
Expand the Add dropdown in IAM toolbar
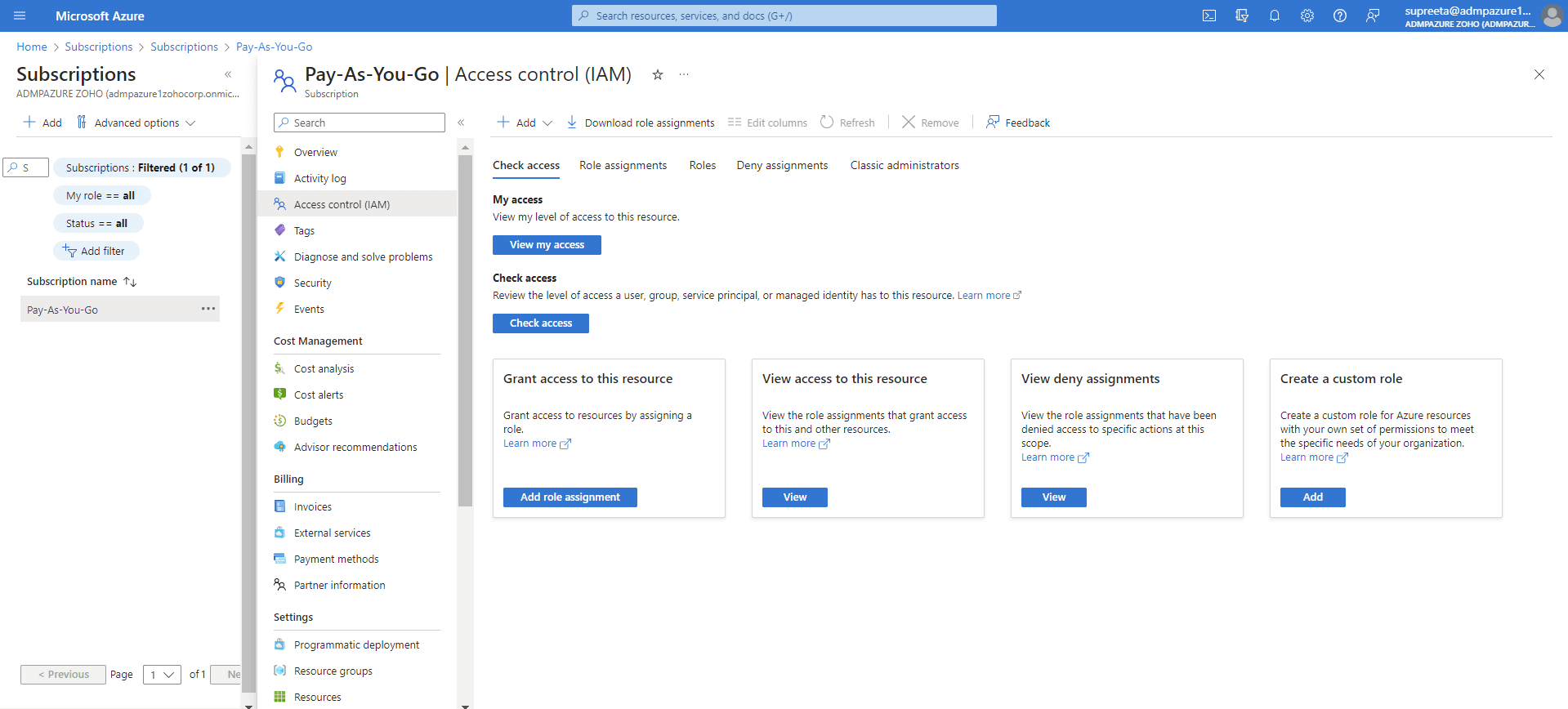pos(525,123)
